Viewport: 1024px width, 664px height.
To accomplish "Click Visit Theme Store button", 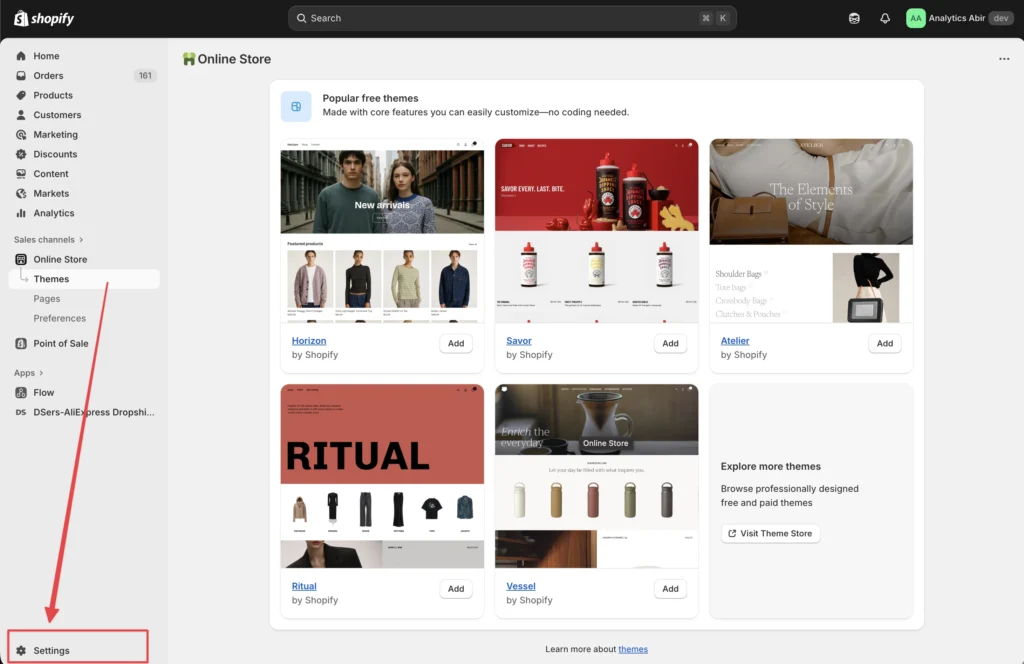I will (771, 533).
